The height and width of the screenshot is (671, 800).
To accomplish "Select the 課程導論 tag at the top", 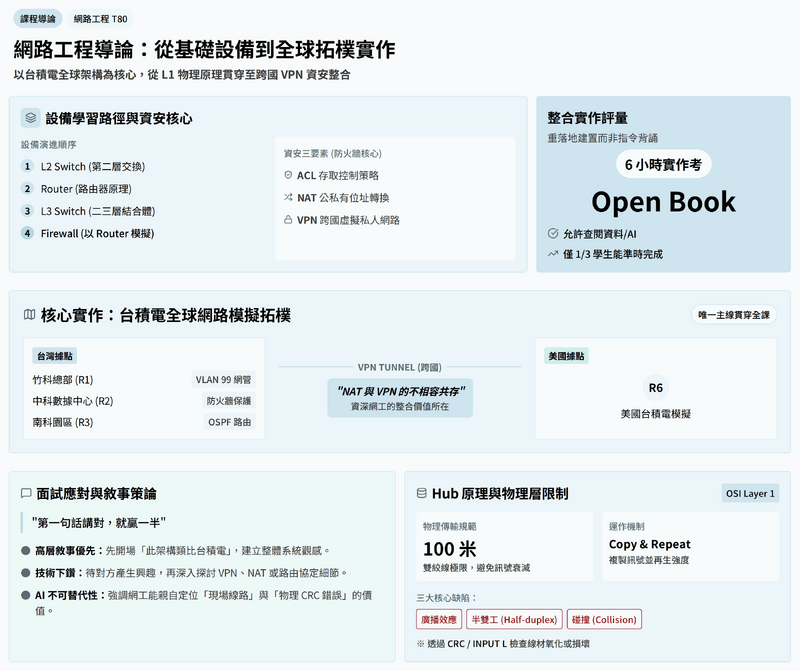I will coord(39,19).
